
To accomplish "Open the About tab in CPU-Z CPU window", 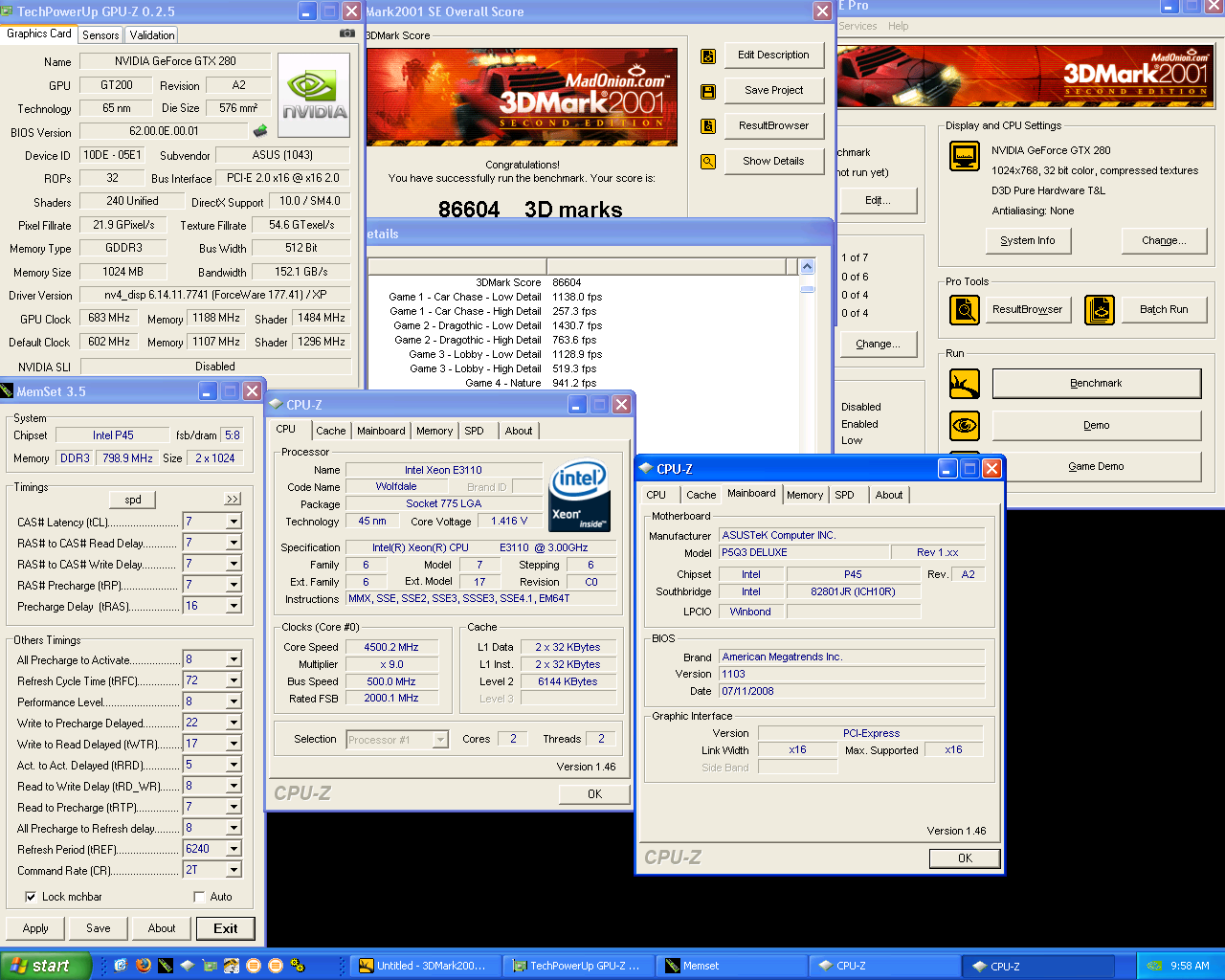I will (x=519, y=431).
